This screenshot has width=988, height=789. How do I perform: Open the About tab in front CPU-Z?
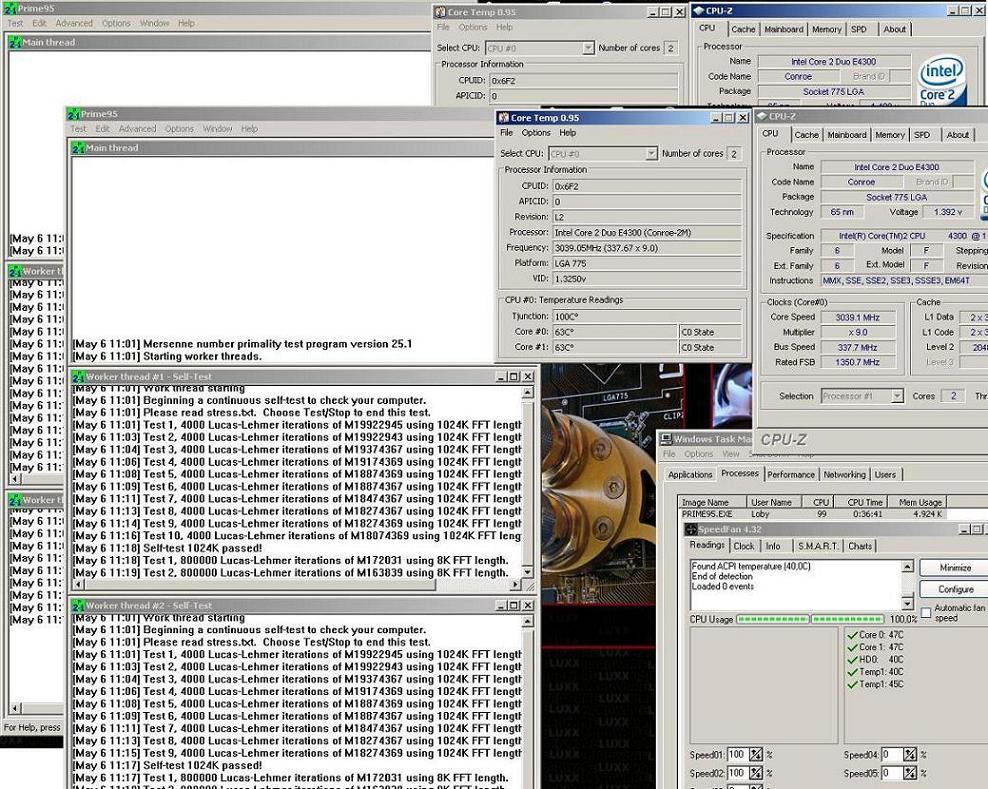[958, 135]
